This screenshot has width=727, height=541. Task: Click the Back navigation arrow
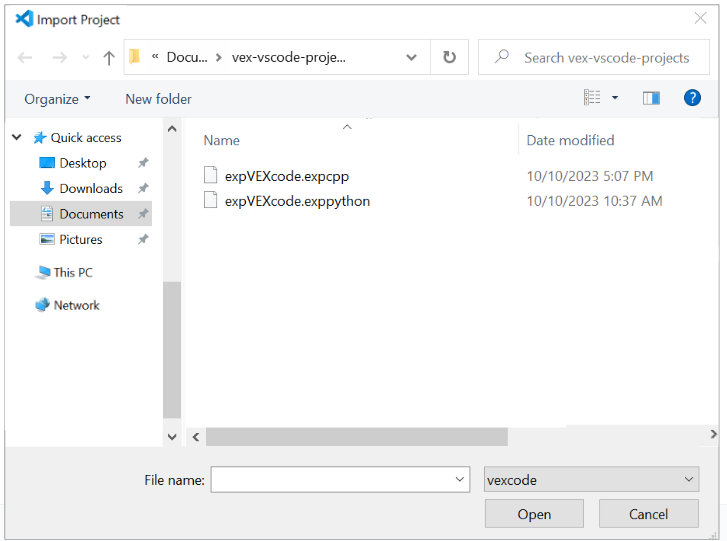[25, 58]
